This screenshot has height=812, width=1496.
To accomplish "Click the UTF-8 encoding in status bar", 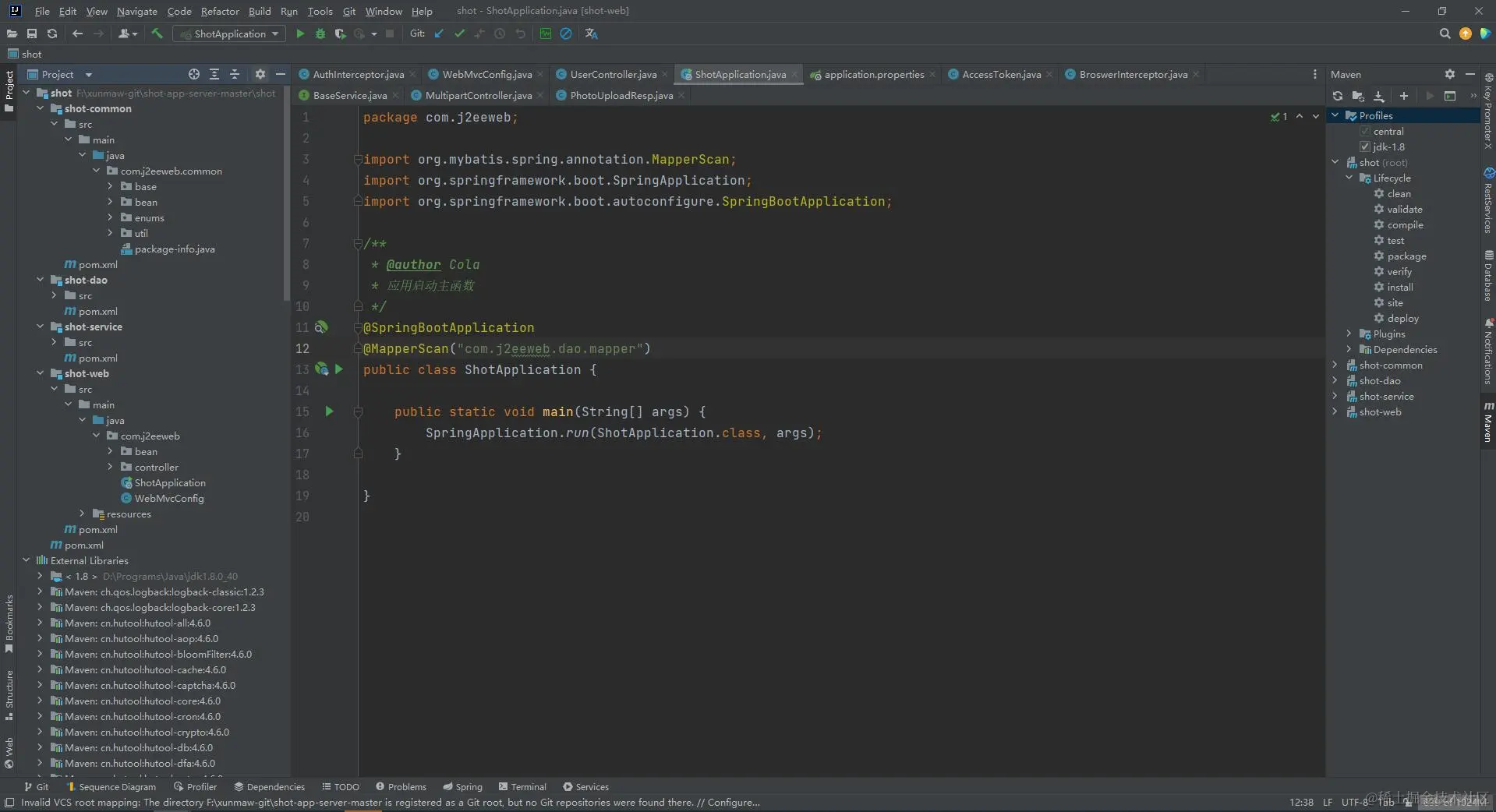I will pos(1354,802).
